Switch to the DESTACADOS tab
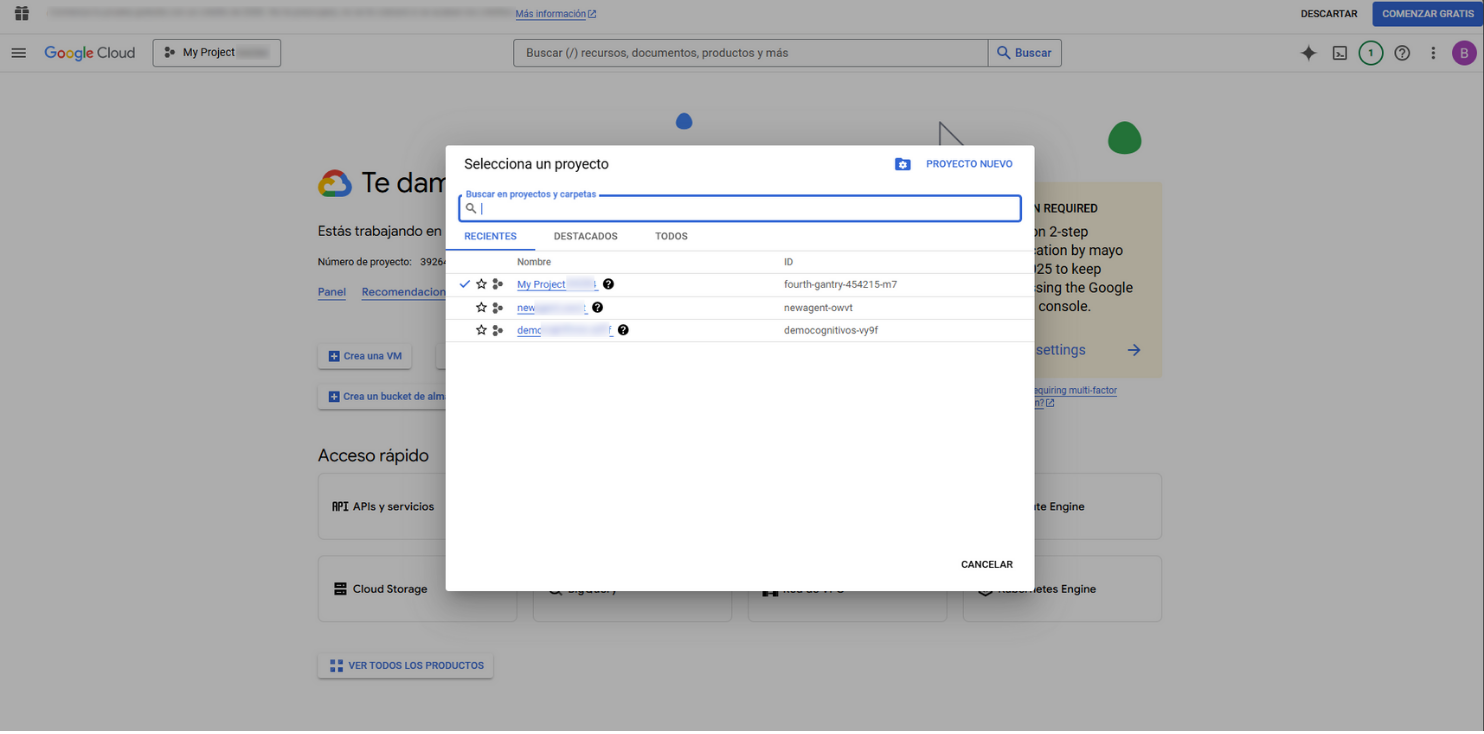This screenshot has width=1484, height=734. coord(586,237)
